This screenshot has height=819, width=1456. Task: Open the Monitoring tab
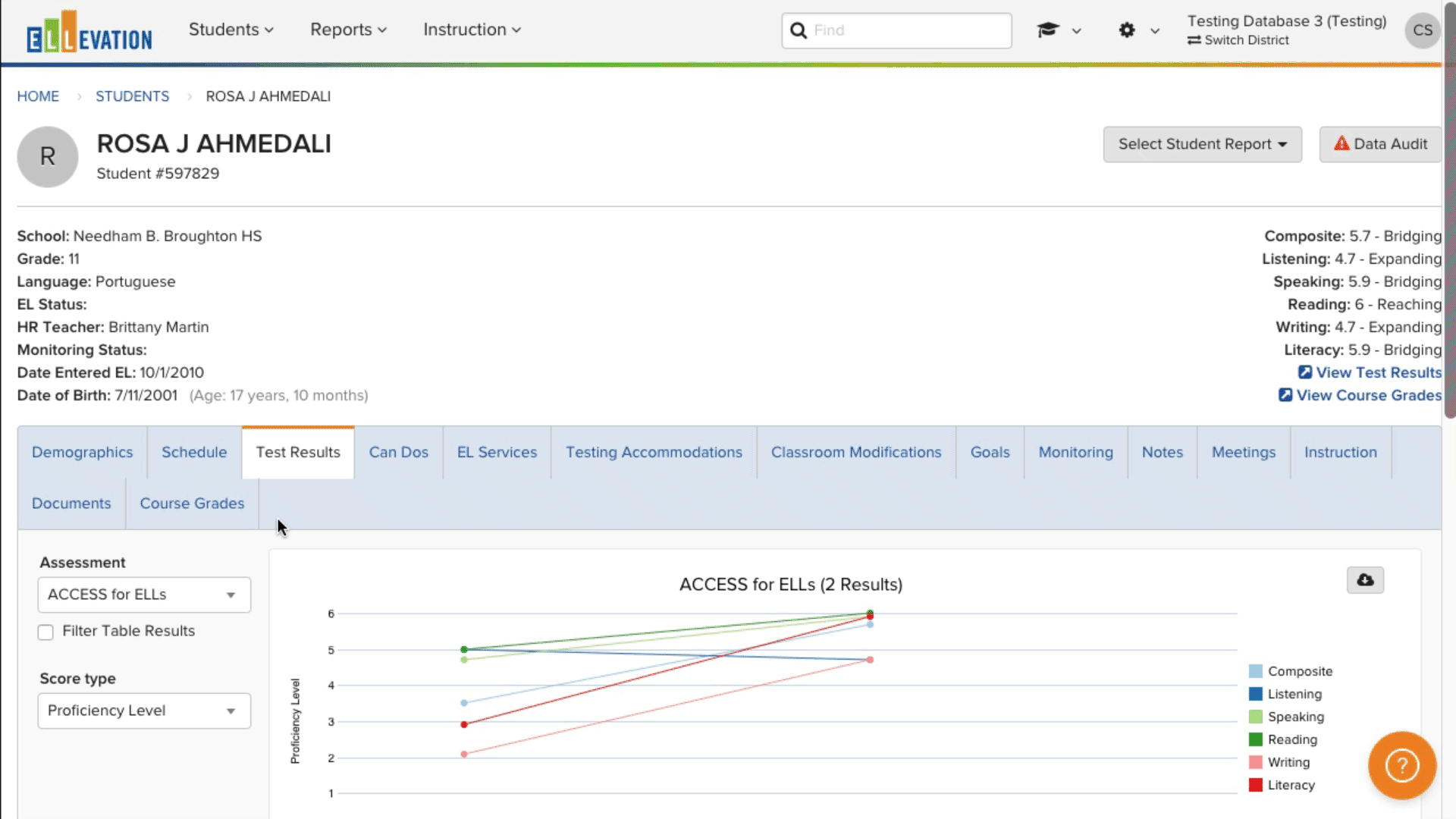[x=1076, y=452]
